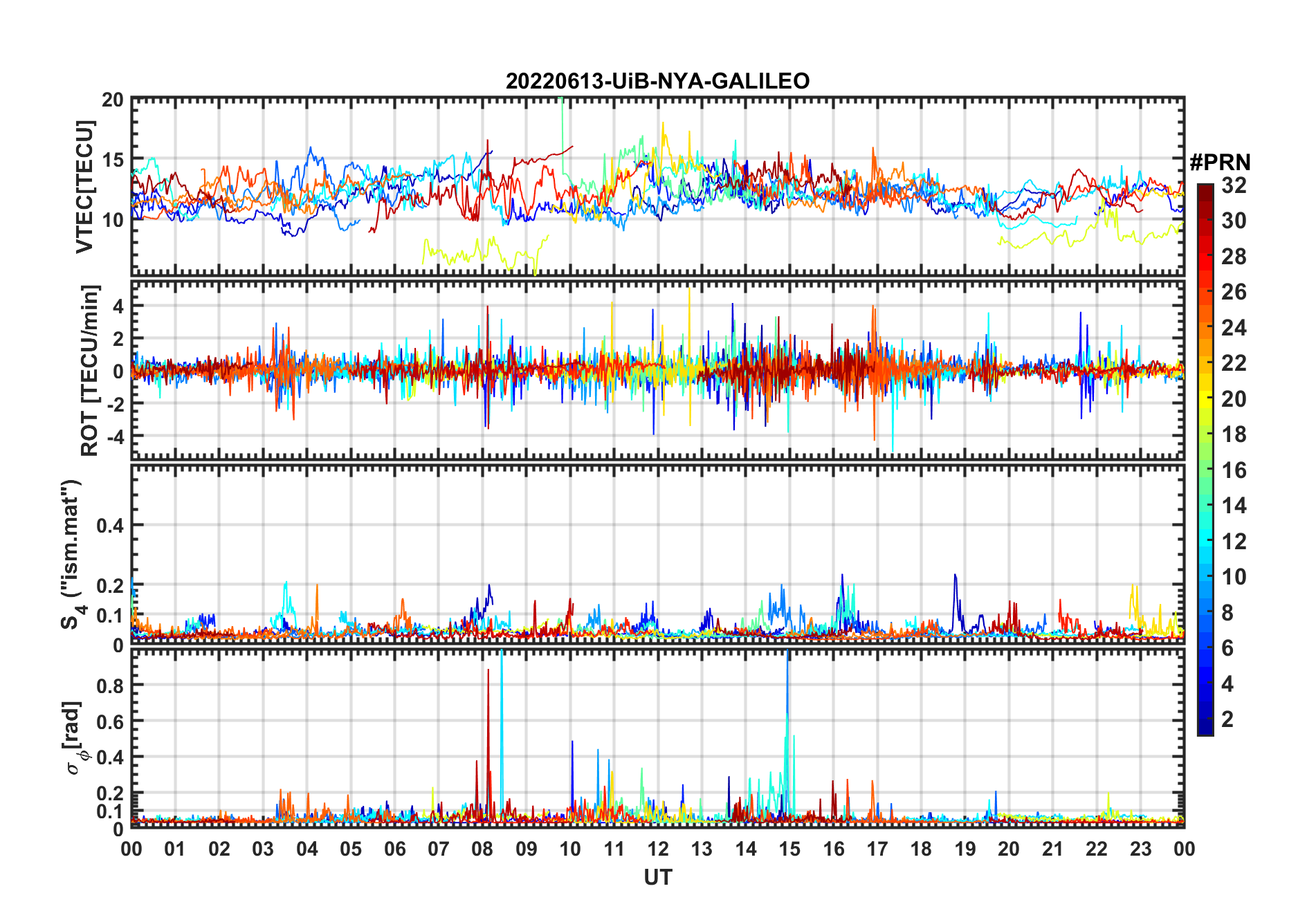Select tick "-2" on the ROT y-axis

pos(114,404)
